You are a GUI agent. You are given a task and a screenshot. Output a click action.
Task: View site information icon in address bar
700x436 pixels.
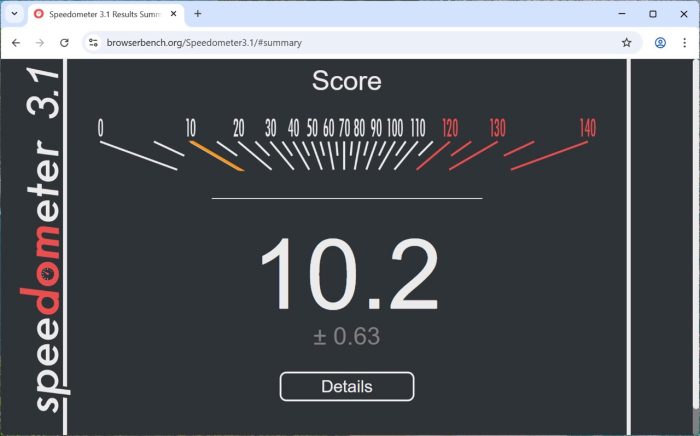[x=93, y=43]
